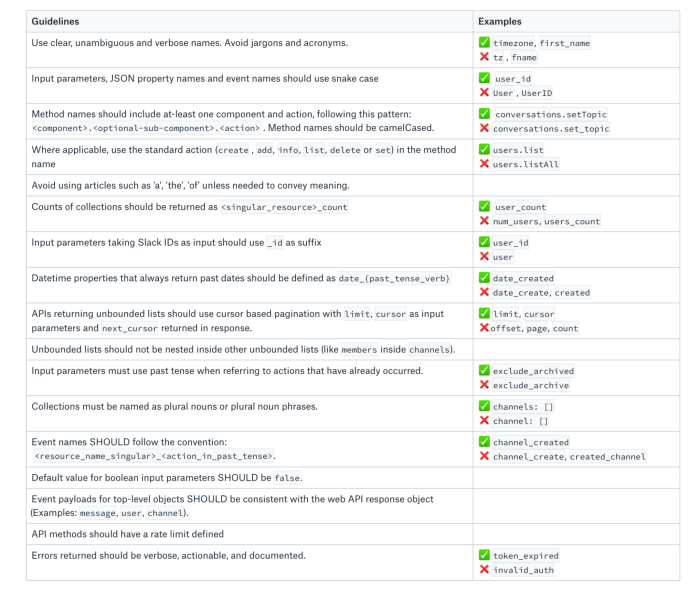Click red X beside offset, page, count
This screenshot has height=591, width=688.
(484, 327)
